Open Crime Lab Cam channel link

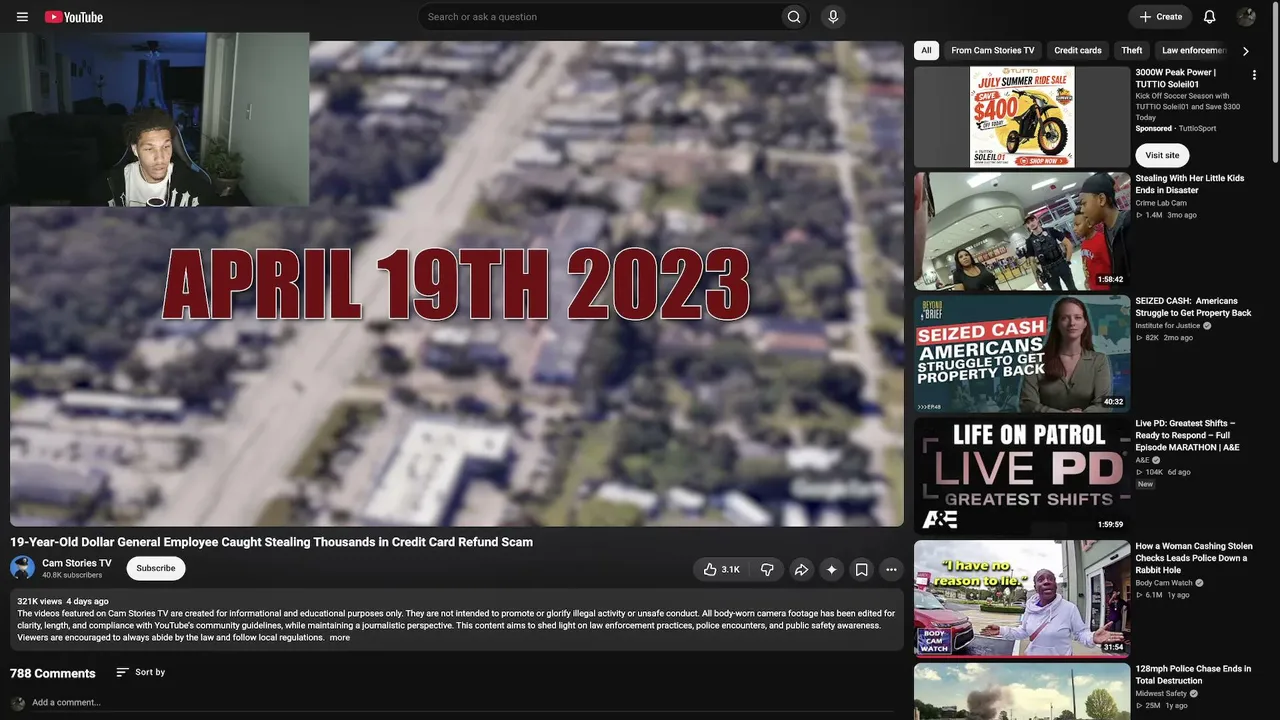point(1161,203)
